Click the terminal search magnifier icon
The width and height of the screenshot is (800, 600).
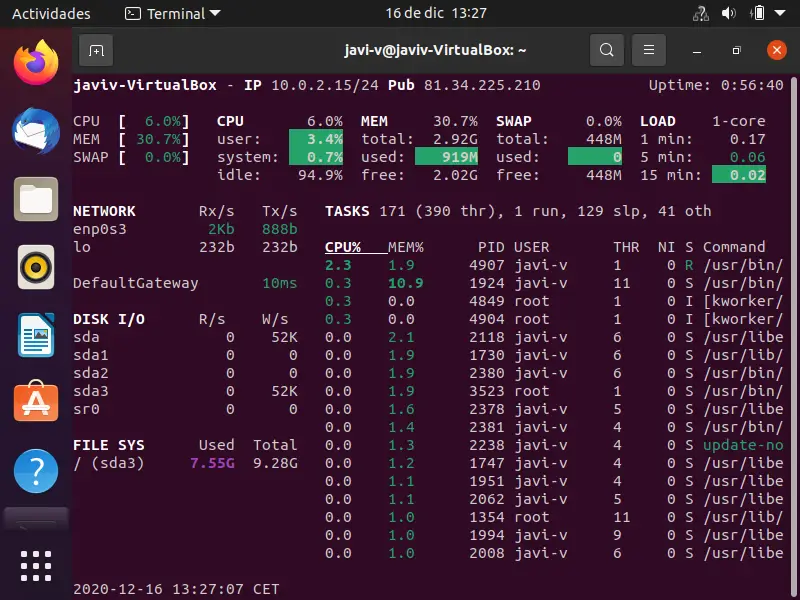tap(606, 50)
